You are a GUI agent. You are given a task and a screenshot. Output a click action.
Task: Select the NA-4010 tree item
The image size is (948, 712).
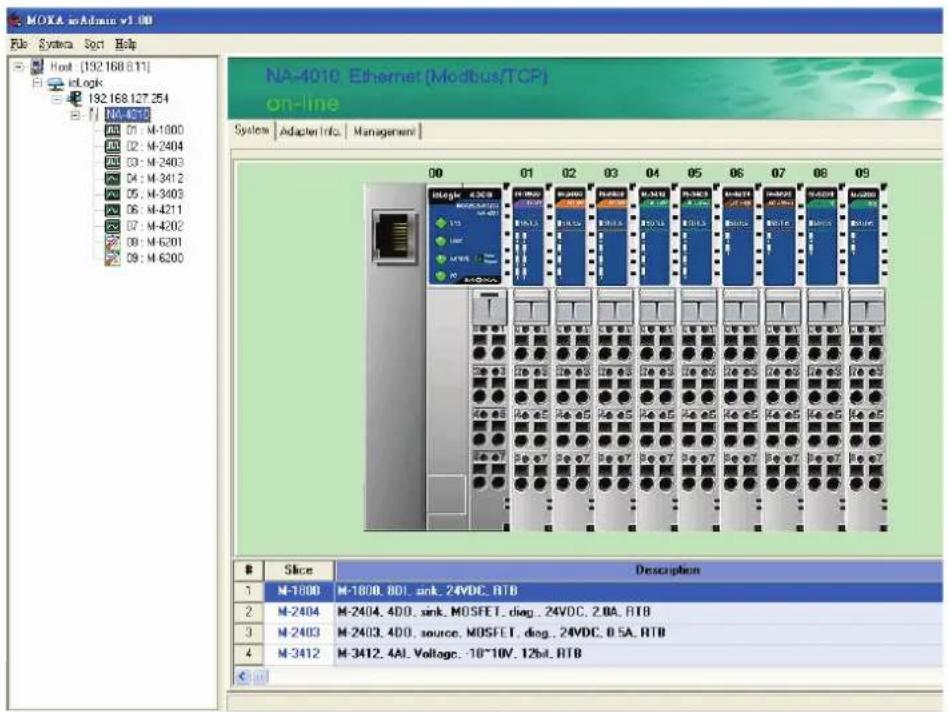(x=128, y=114)
